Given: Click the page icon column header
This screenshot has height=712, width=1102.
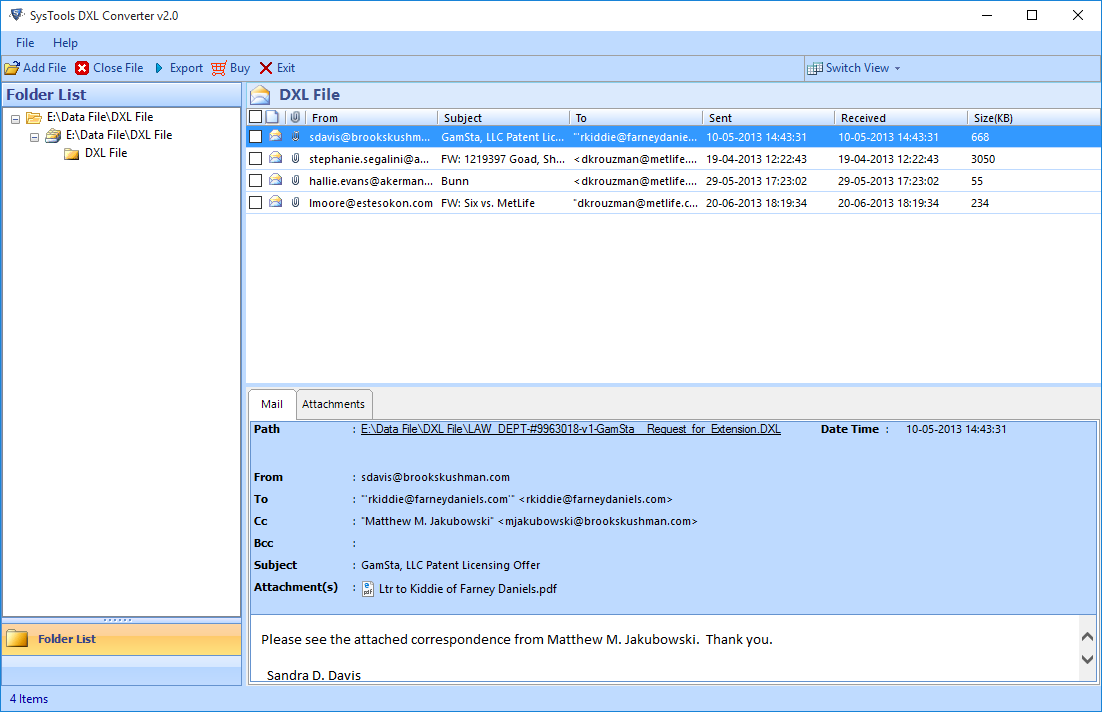Looking at the screenshot, I should 273,117.
